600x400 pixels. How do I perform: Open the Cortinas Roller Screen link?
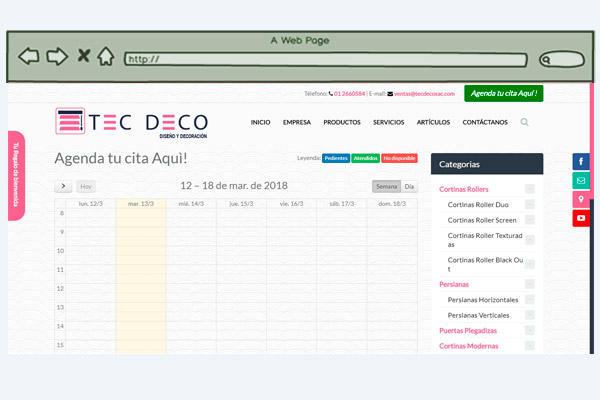(482, 220)
